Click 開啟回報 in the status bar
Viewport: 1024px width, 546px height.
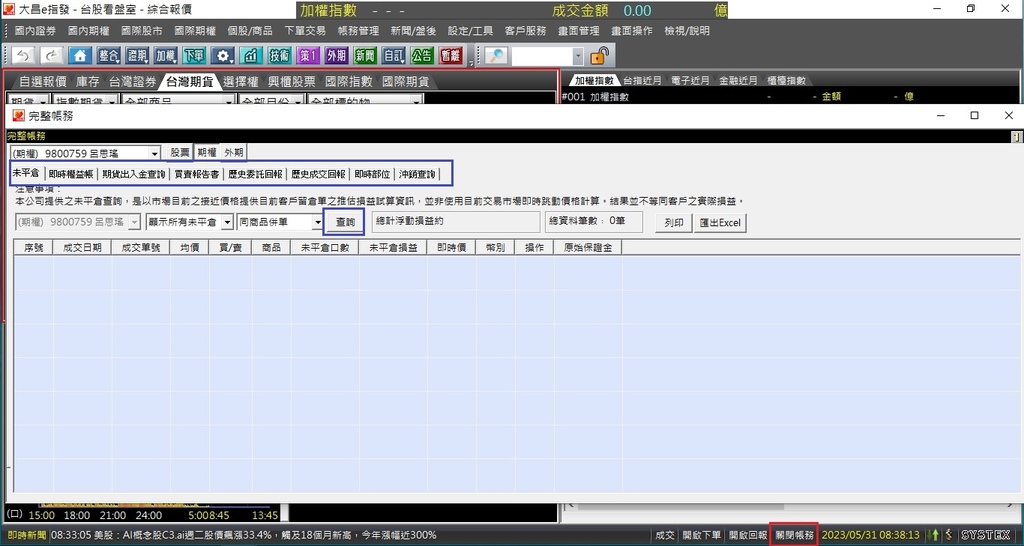[x=748, y=535]
